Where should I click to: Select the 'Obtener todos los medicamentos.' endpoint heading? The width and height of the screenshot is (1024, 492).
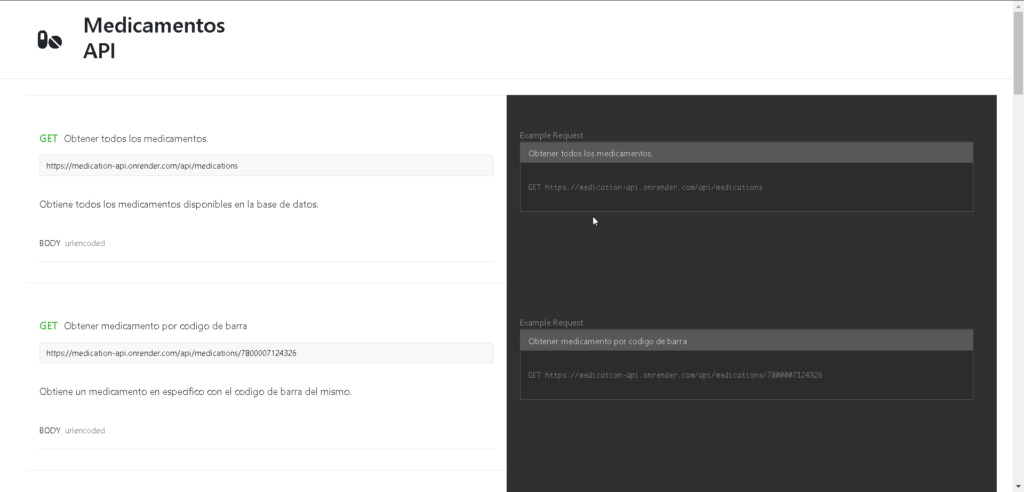pos(136,138)
